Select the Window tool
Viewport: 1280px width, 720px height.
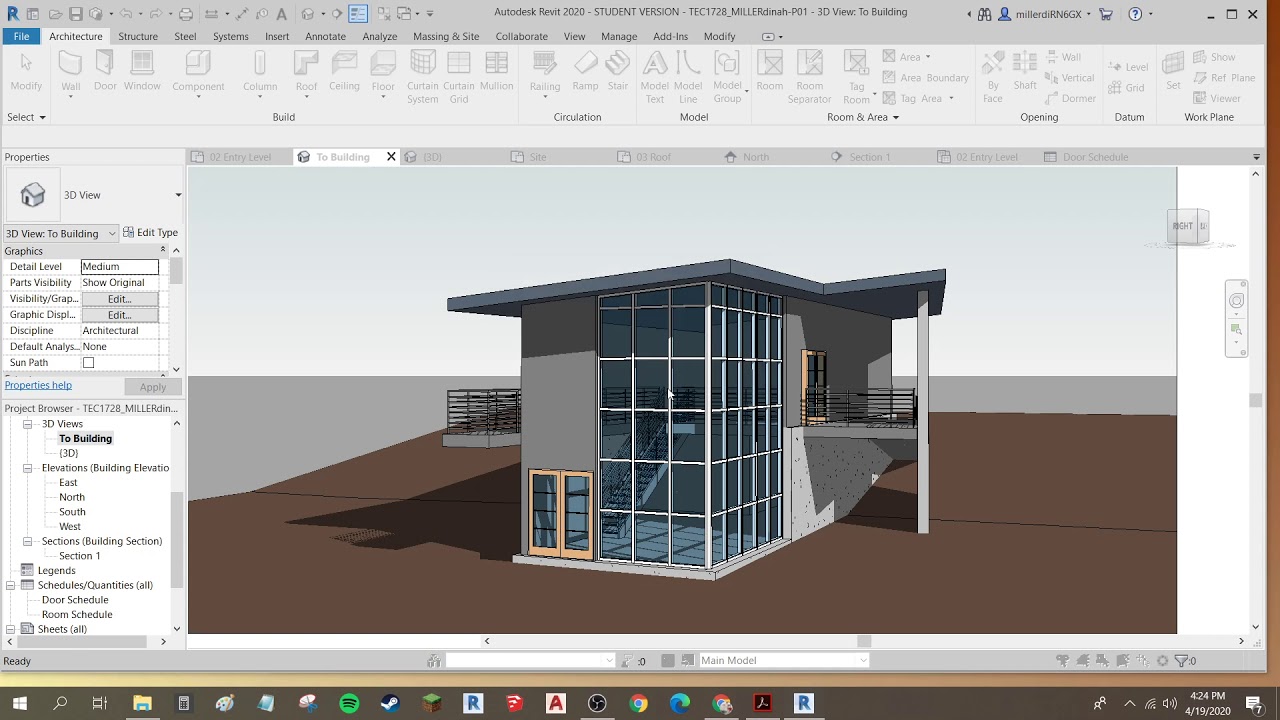tap(142, 72)
